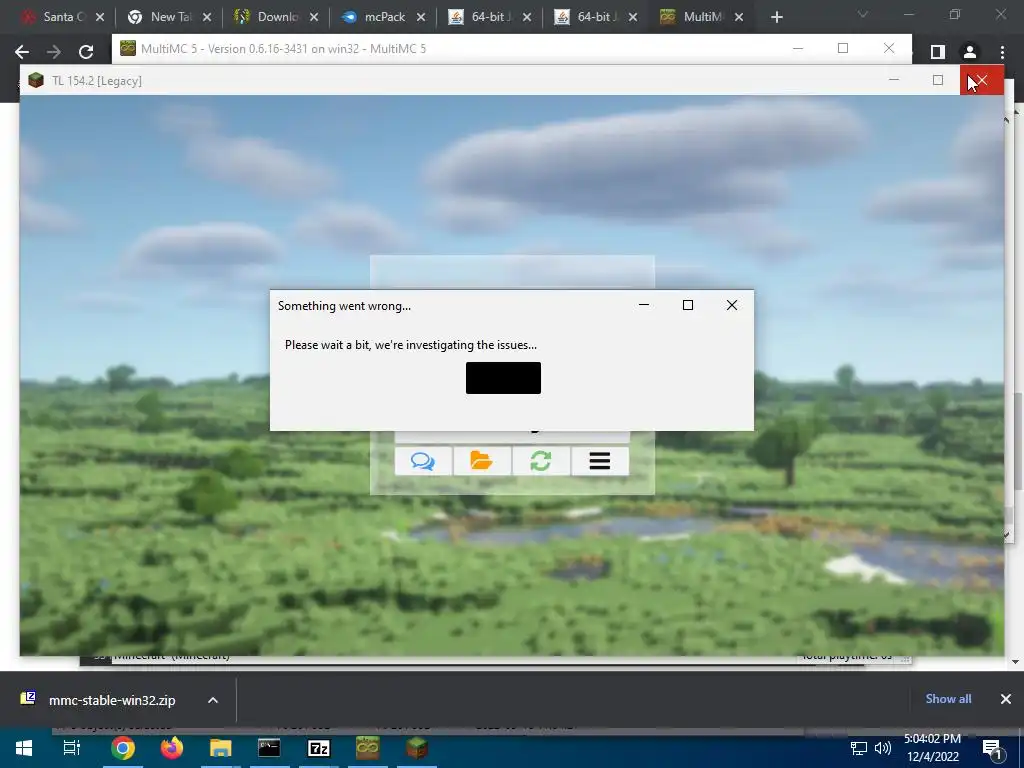Open Chrome three-dot menu
The image size is (1024, 768).
(1002, 52)
